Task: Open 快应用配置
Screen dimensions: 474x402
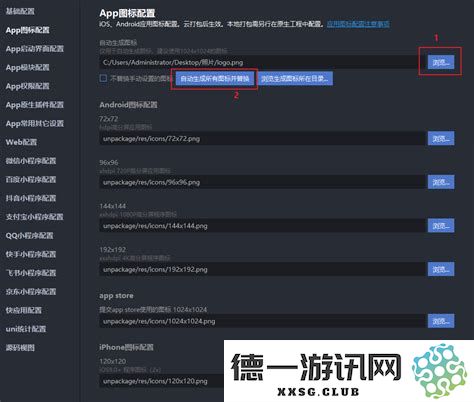Action: pos(24,310)
